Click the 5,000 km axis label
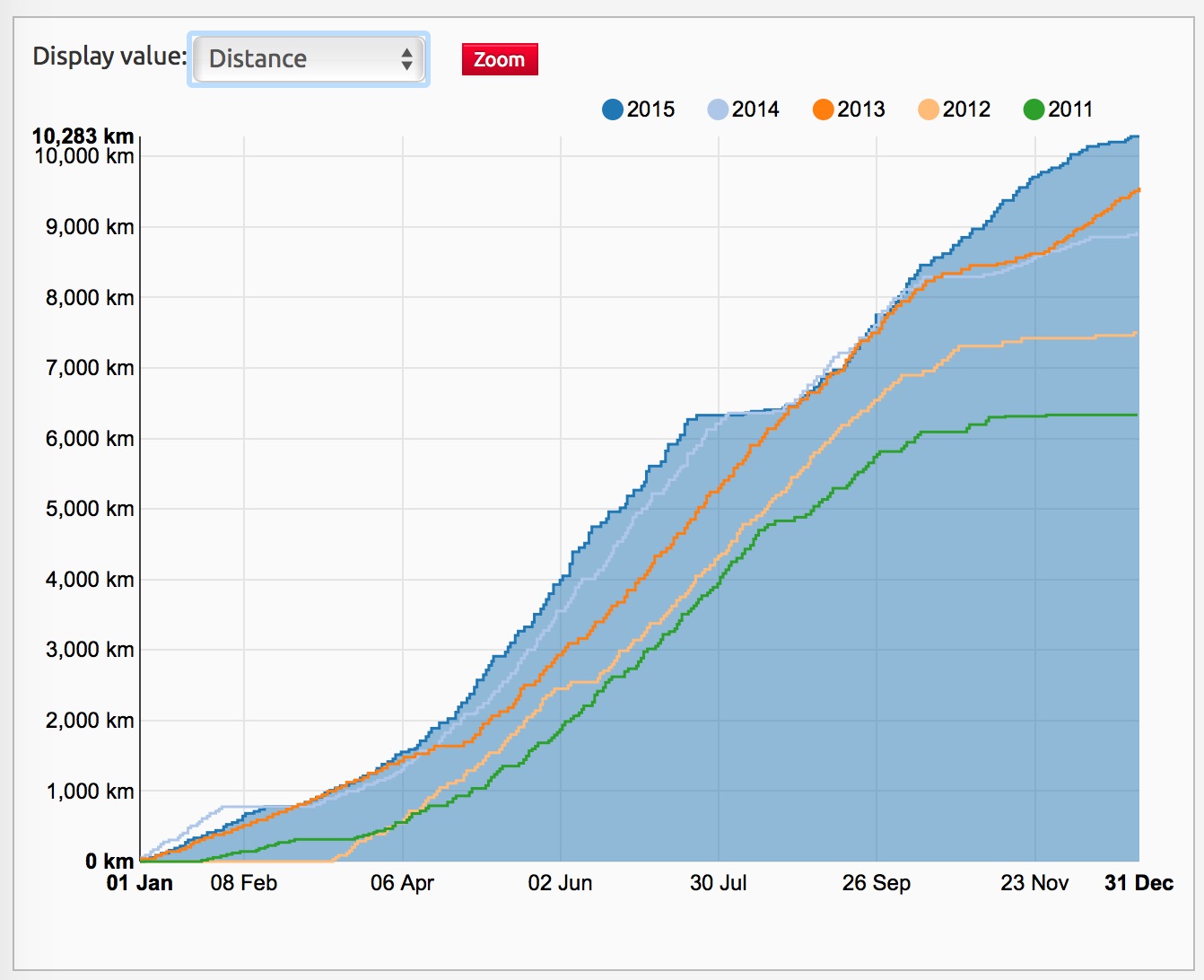Image resolution: width=1204 pixels, height=980 pixels. (90, 509)
